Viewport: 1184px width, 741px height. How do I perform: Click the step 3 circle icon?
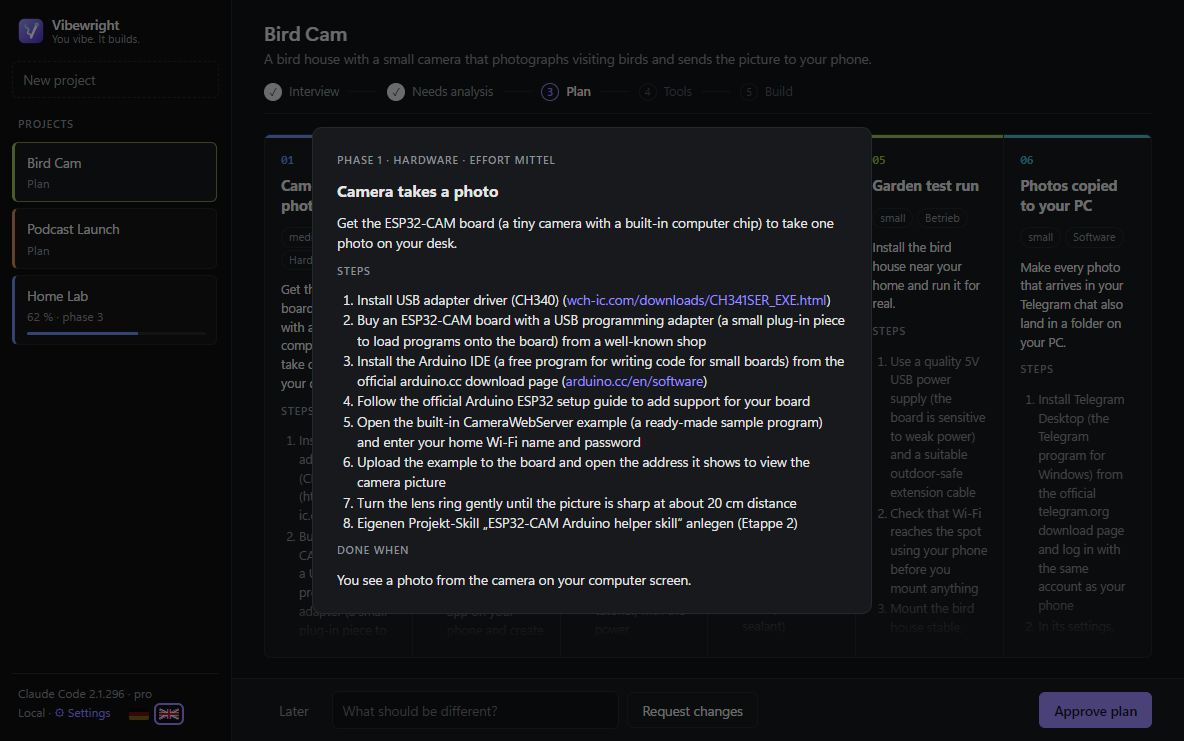coord(550,92)
